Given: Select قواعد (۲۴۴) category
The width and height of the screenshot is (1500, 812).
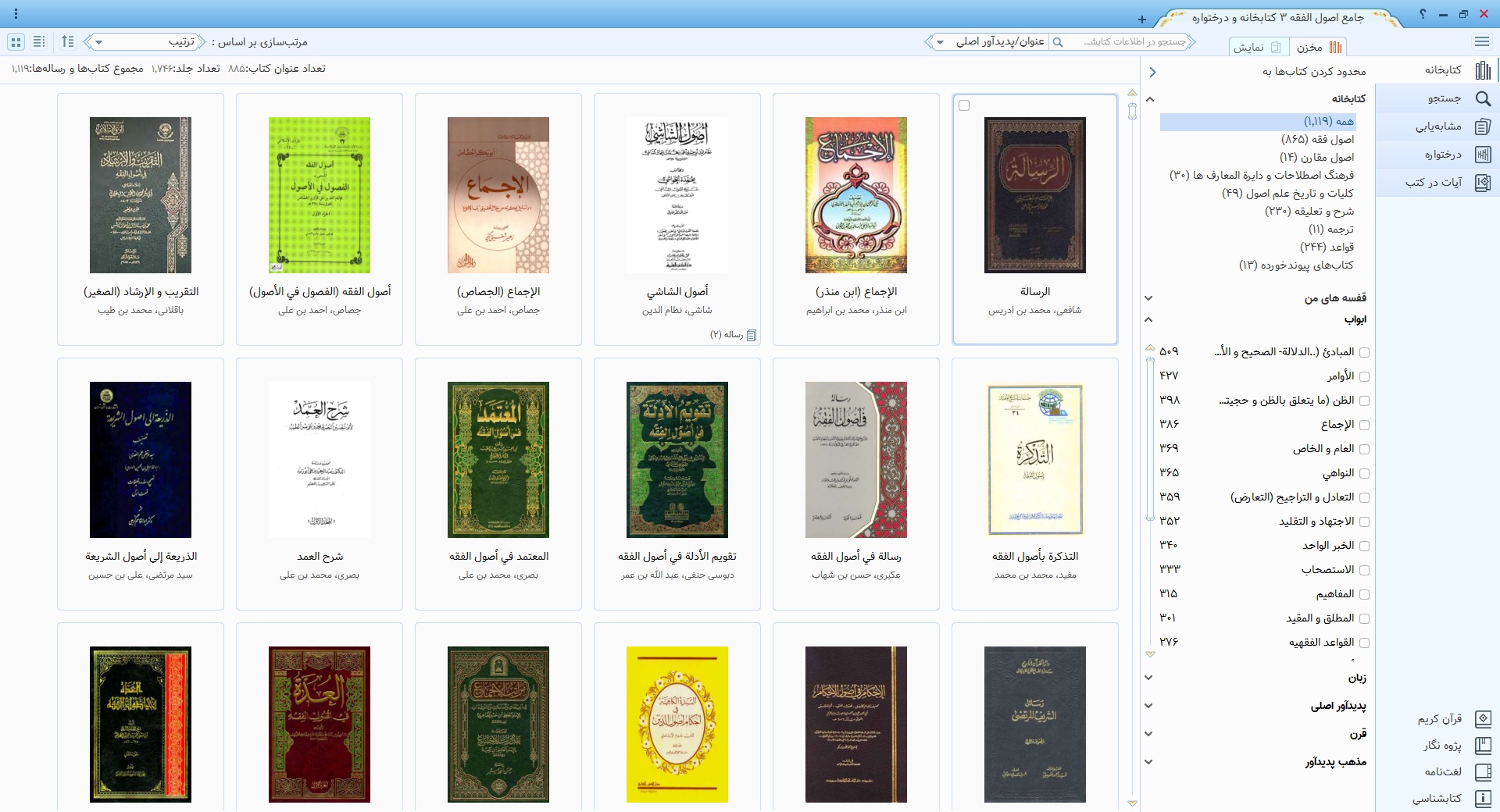Looking at the screenshot, I should [x=1327, y=247].
